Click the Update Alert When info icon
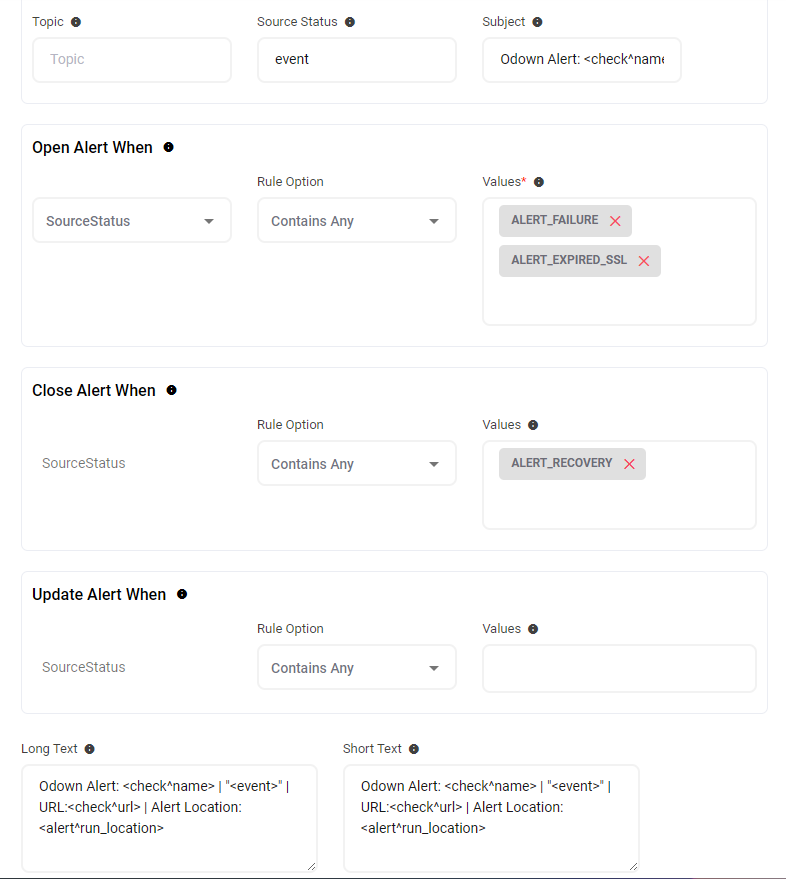The image size is (786, 879). coord(182,594)
